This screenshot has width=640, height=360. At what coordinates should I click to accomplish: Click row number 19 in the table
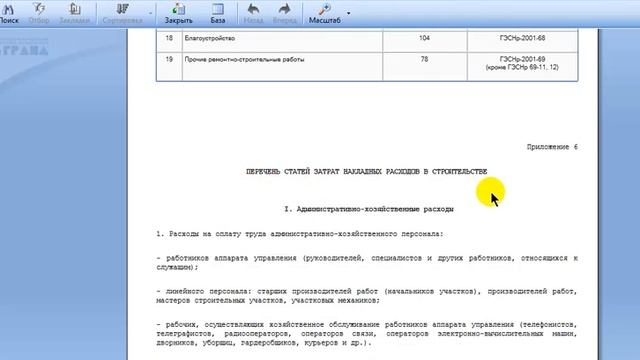point(169,59)
